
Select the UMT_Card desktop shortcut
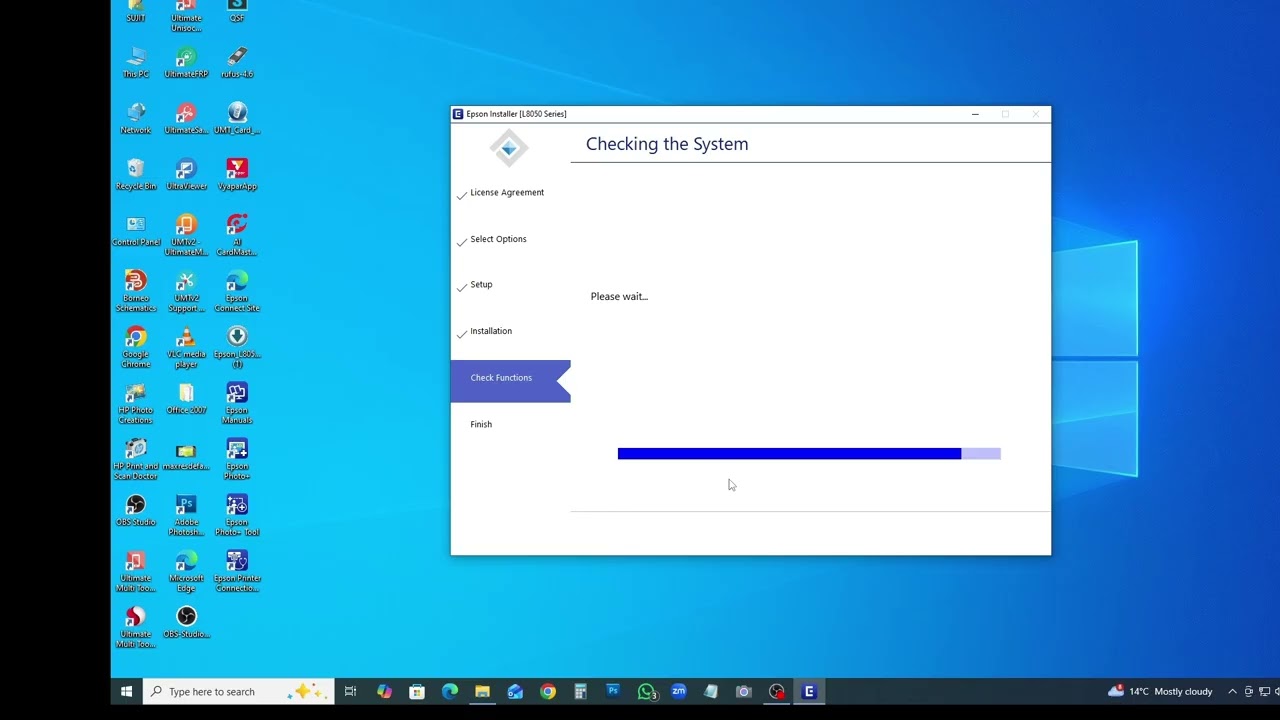[x=237, y=118]
